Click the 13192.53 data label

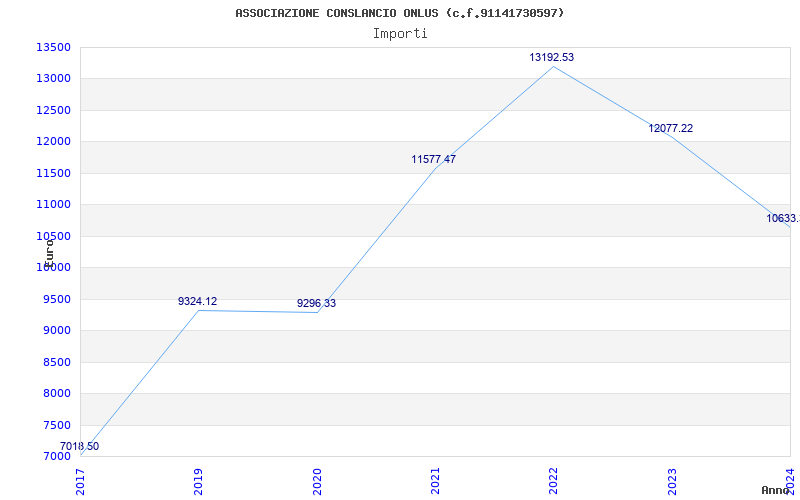click(x=552, y=58)
